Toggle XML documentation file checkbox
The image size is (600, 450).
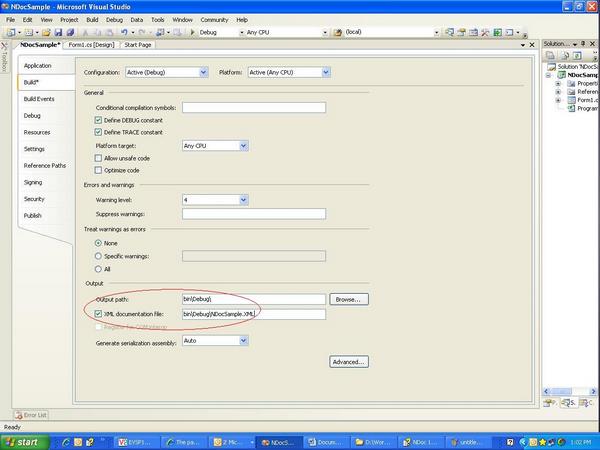tap(98, 314)
